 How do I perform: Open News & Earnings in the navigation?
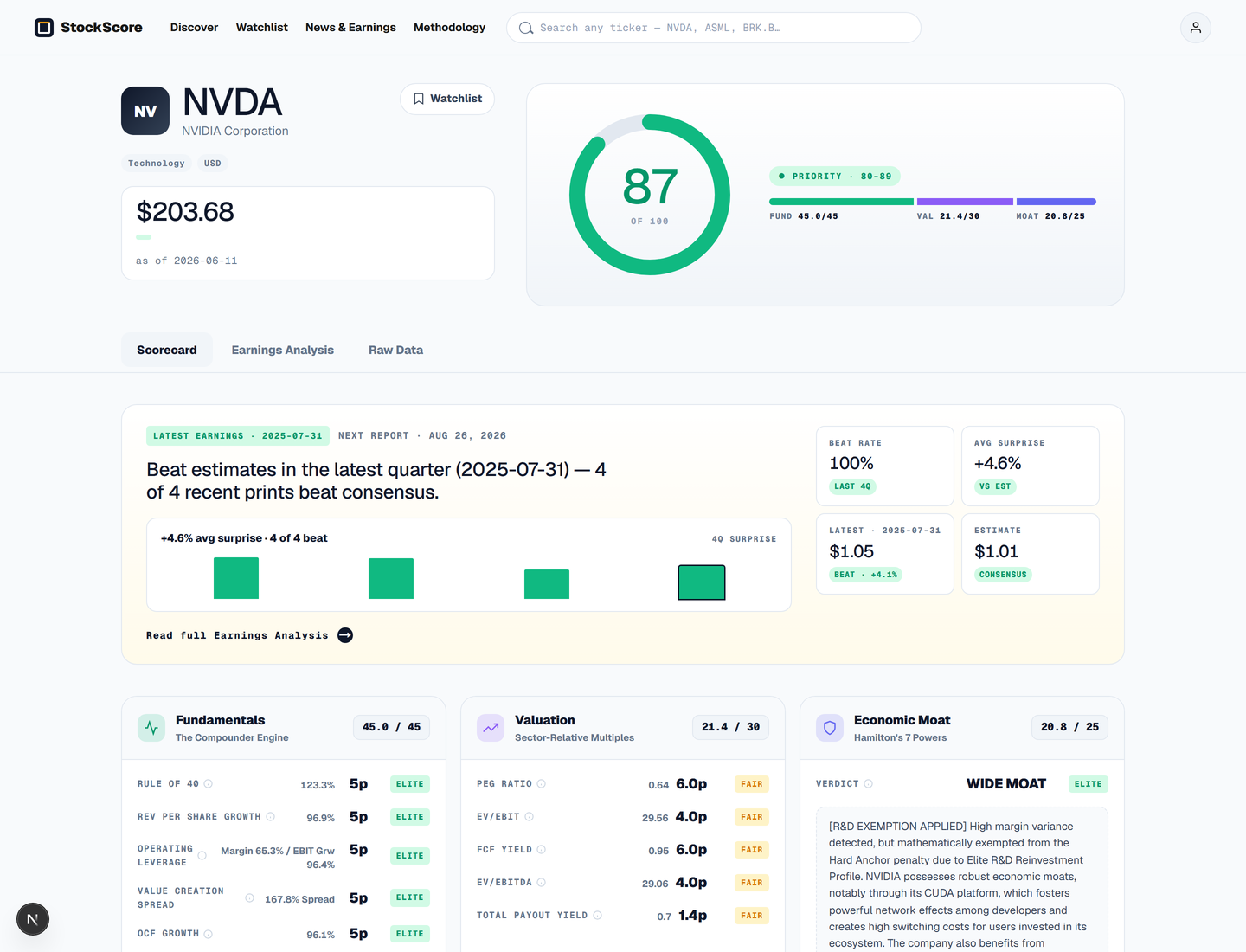click(x=350, y=28)
